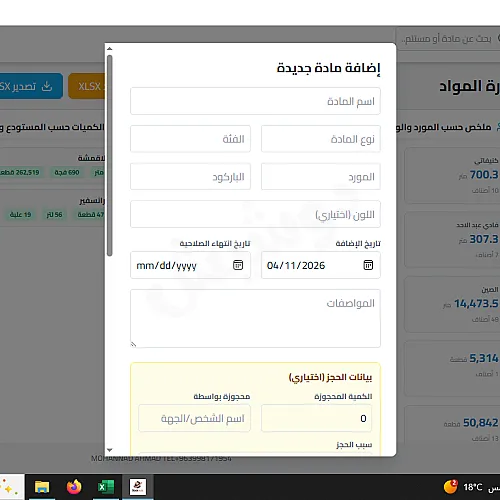The width and height of the screenshot is (500, 500).
Task: Click the نوع المادة input field
Action: point(321,139)
